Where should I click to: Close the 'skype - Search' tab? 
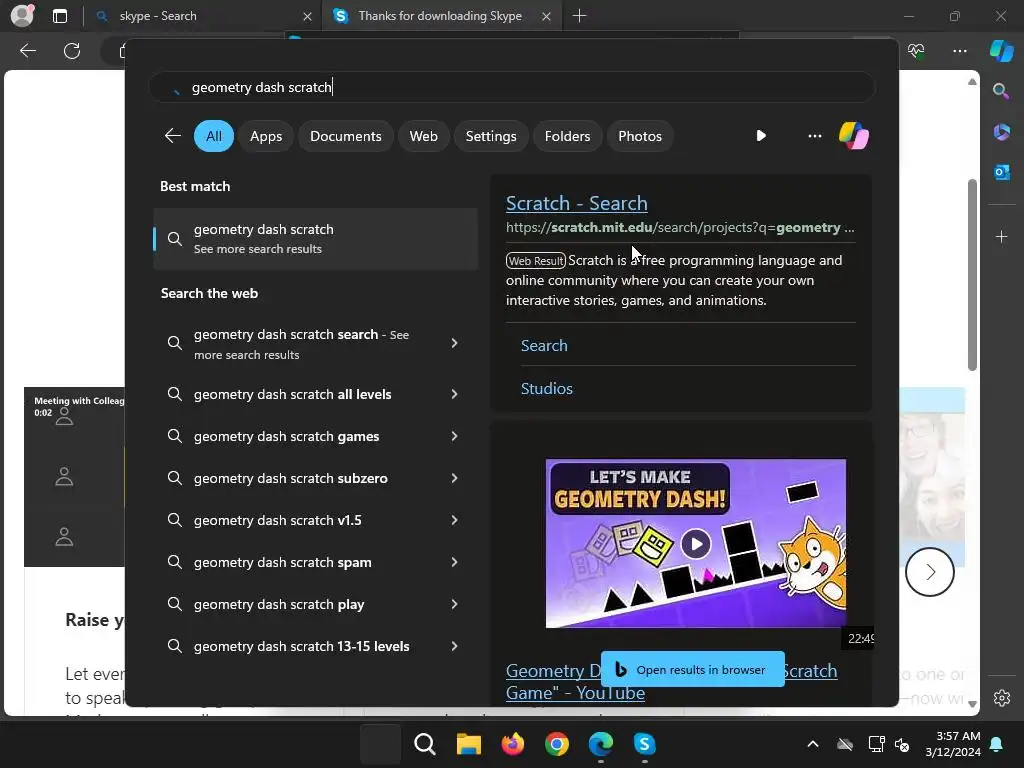308,16
